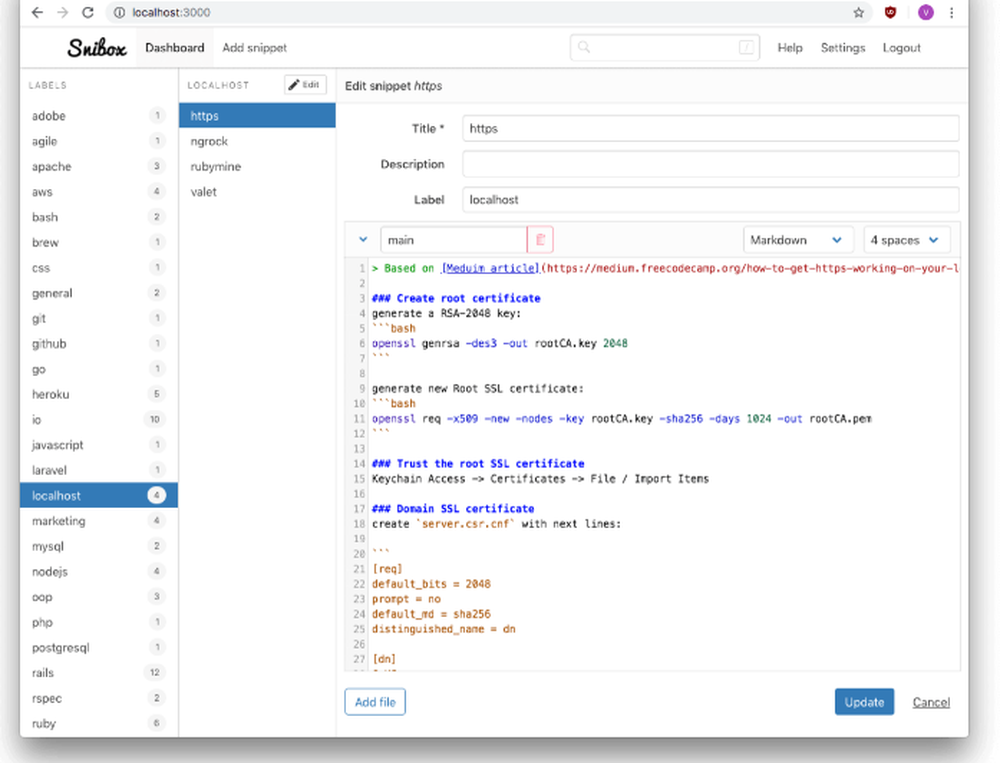Select the postgresql label
This screenshot has width=1000, height=763.
pos(99,648)
